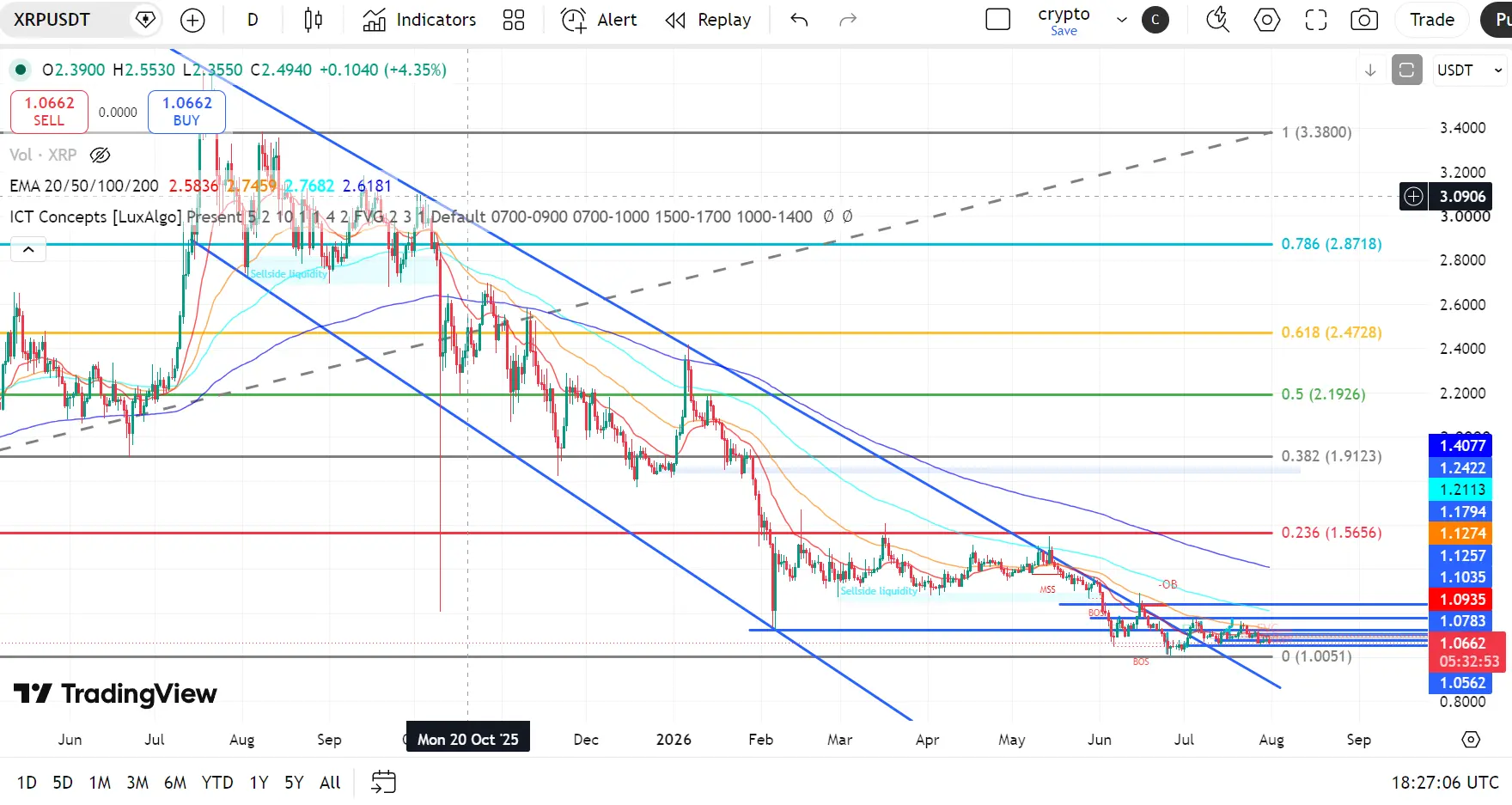This screenshot has height=805, width=1512.
Task: Open the D timeframe interval selector
Action: click(x=253, y=20)
